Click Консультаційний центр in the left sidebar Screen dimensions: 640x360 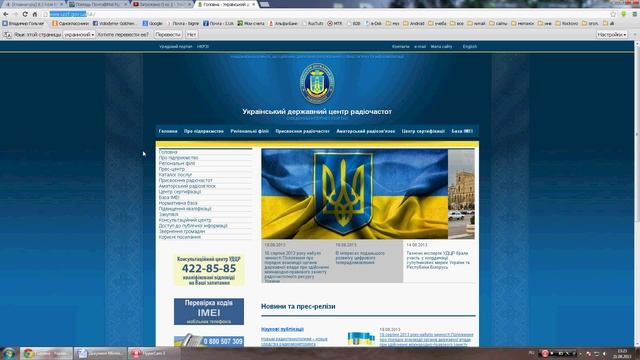tap(185, 220)
